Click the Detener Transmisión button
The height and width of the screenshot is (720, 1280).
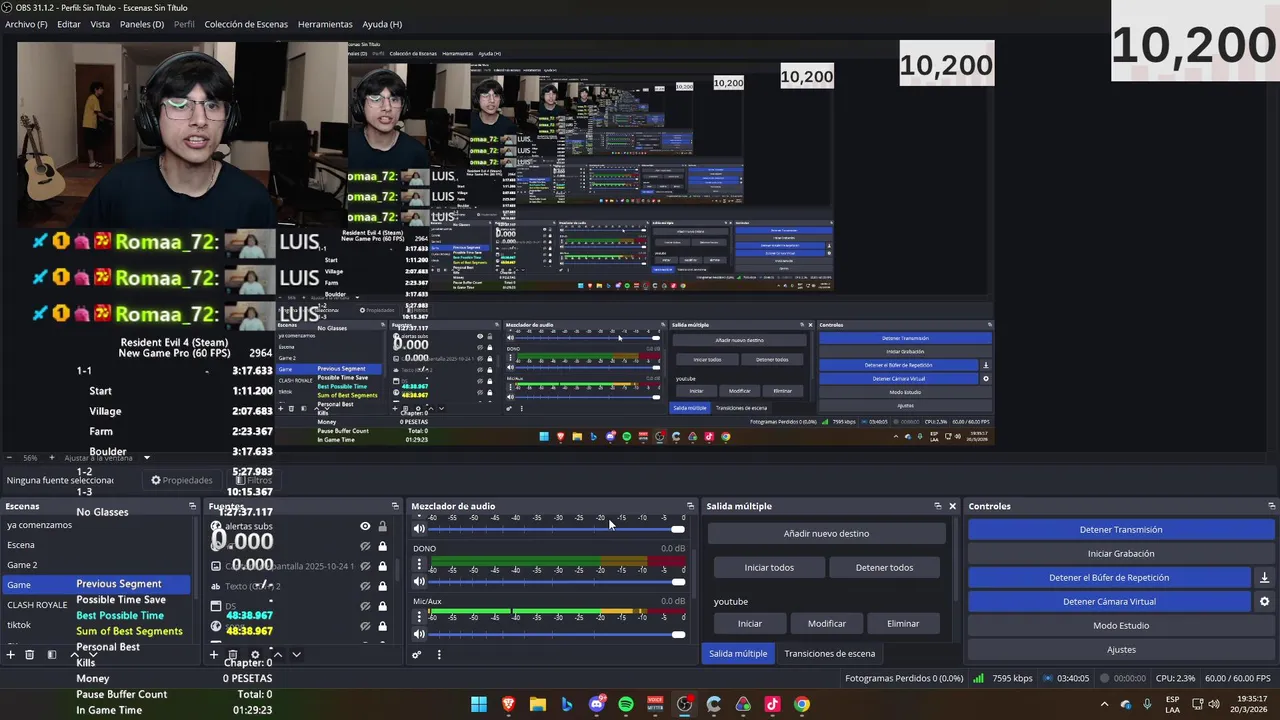1120,530
